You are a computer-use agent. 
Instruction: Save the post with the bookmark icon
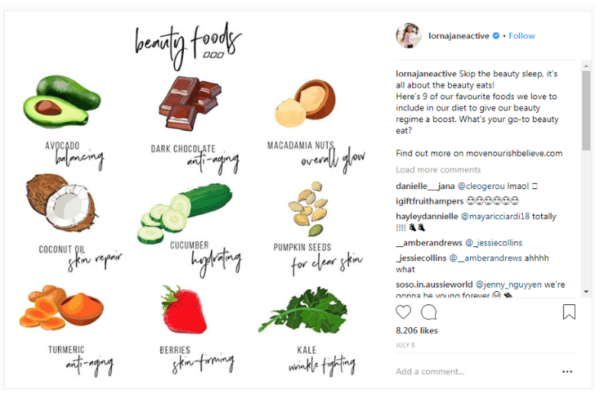[x=569, y=312]
